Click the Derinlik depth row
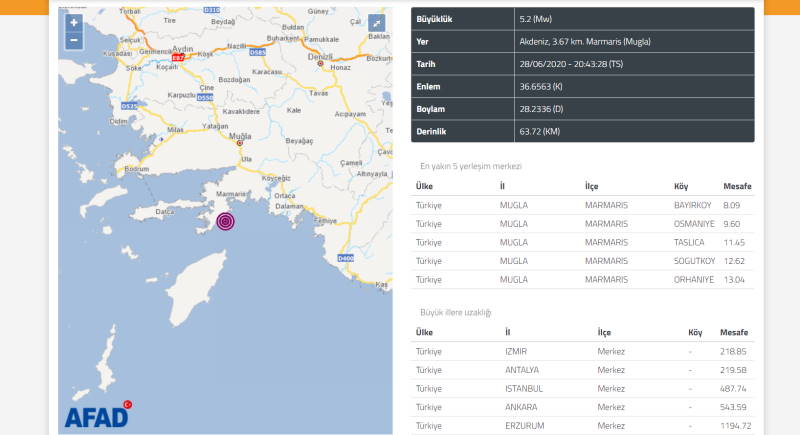 (x=582, y=131)
